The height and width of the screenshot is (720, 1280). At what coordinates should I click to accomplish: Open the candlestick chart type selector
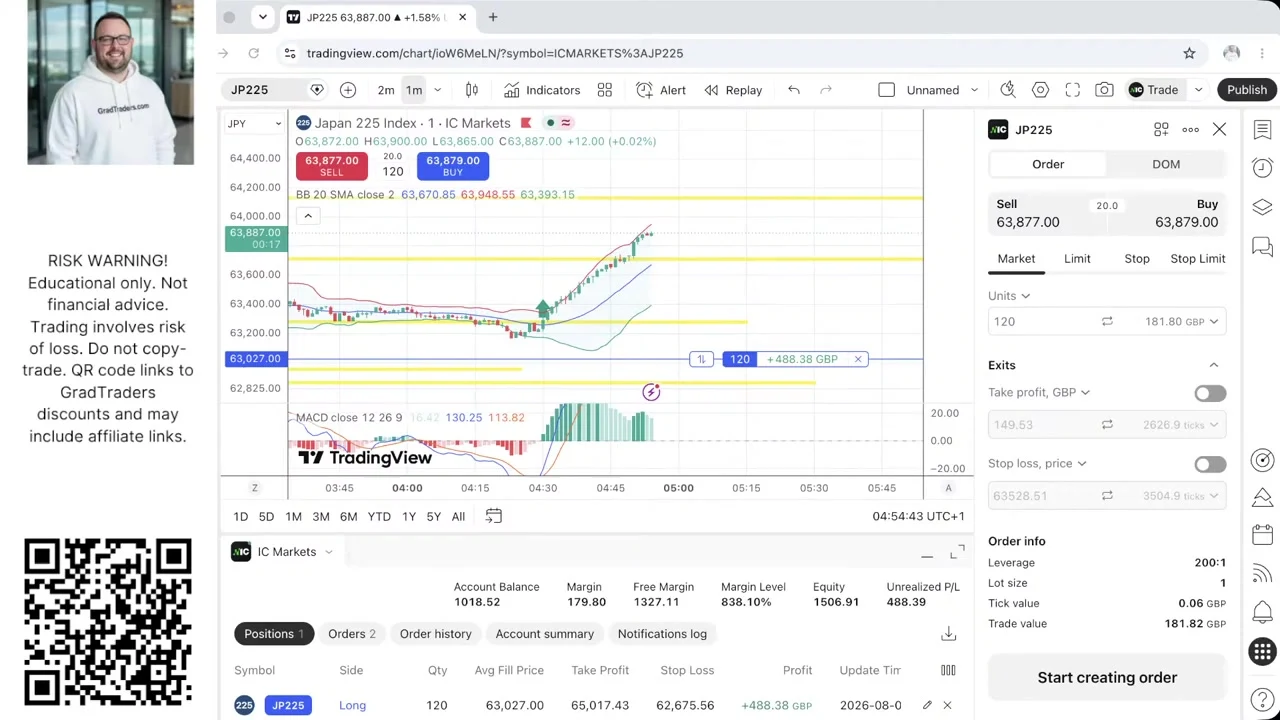coord(472,90)
